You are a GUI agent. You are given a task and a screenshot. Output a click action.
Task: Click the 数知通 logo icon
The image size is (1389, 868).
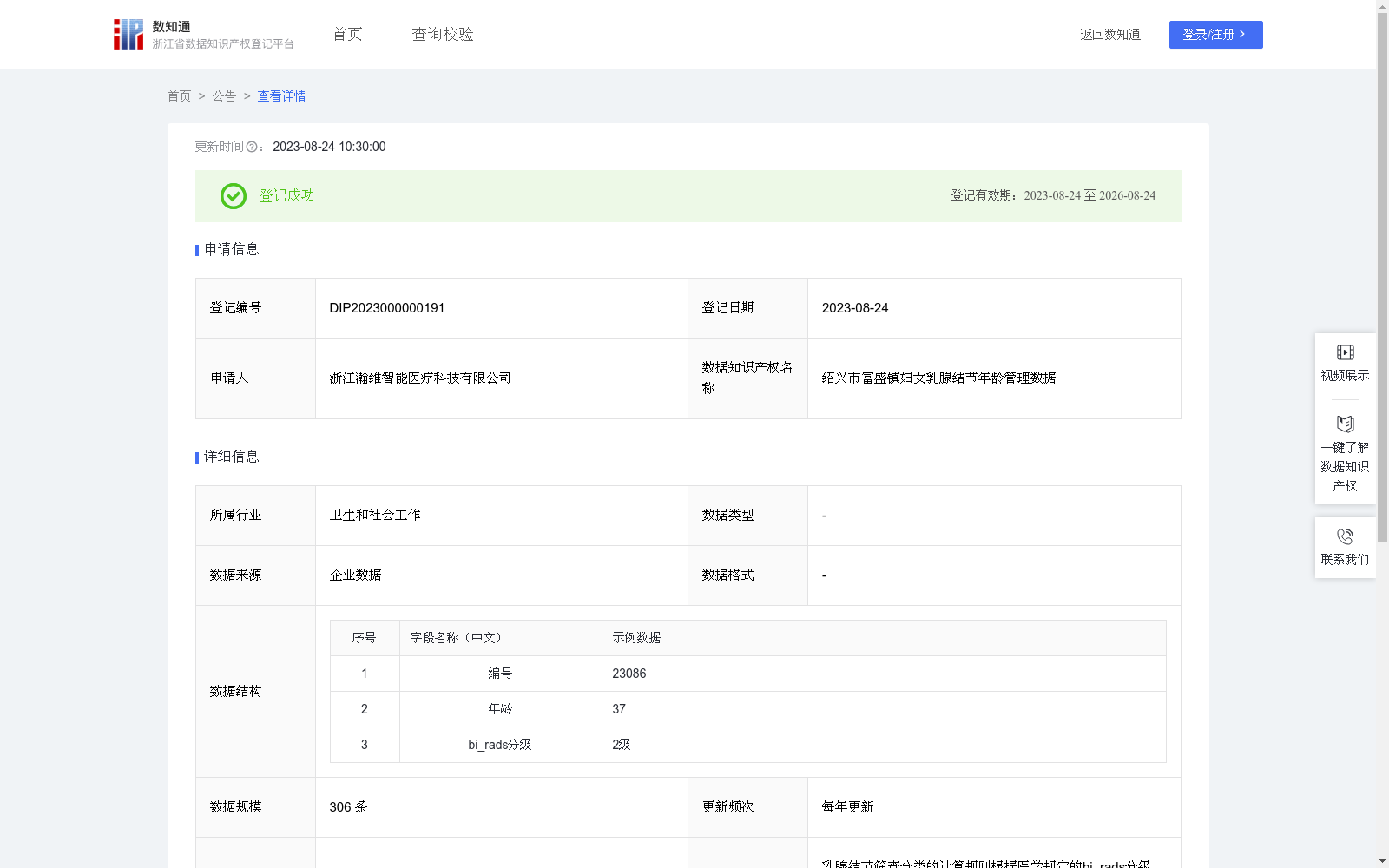128,35
